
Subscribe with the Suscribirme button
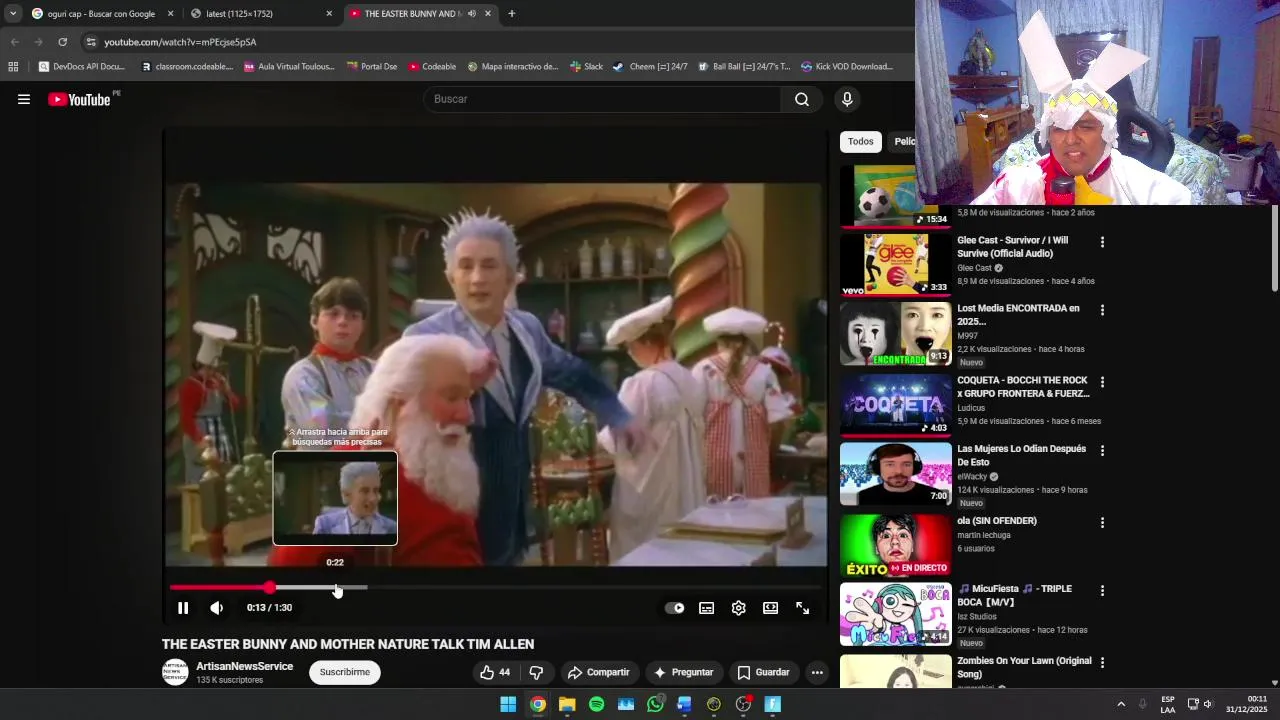coord(345,672)
